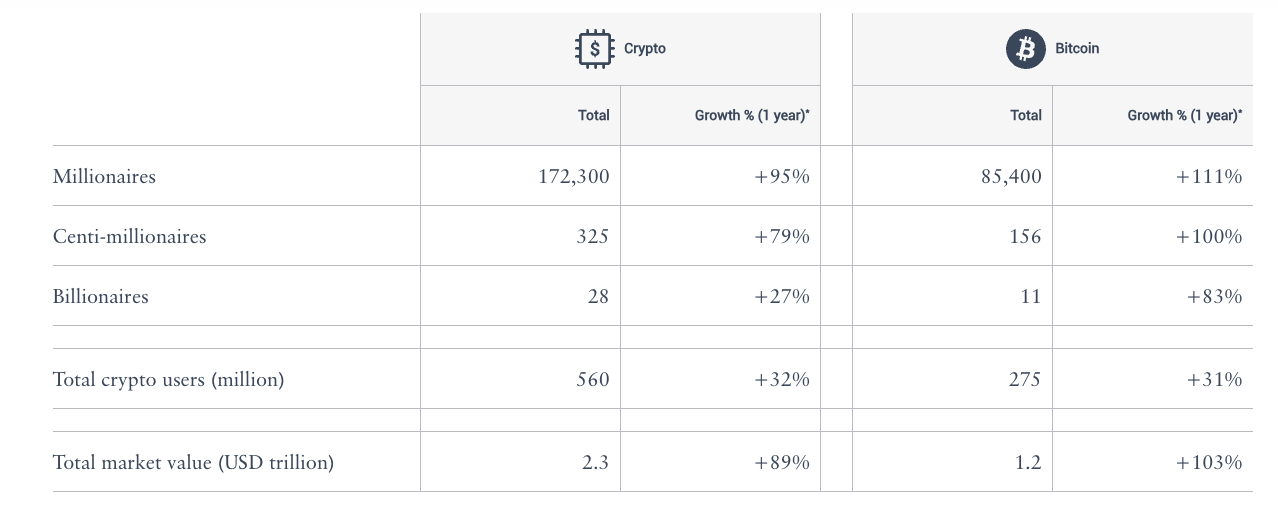The image size is (1278, 518).
Task: Click Total crypto users (million) label
Action: (x=168, y=380)
